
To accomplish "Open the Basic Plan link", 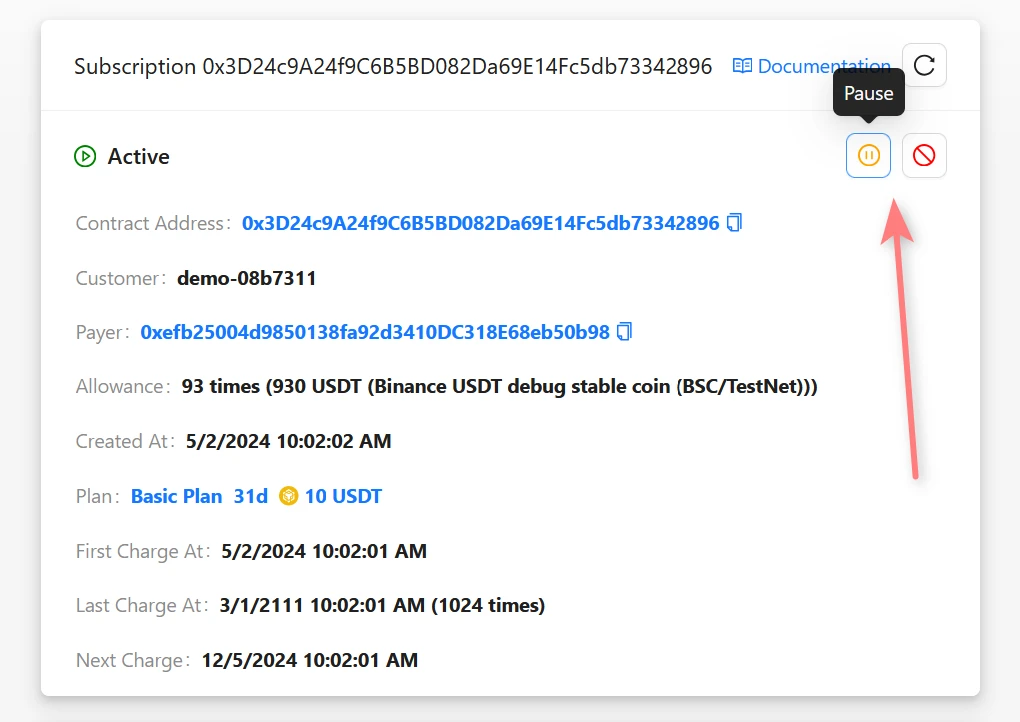I will click(177, 496).
